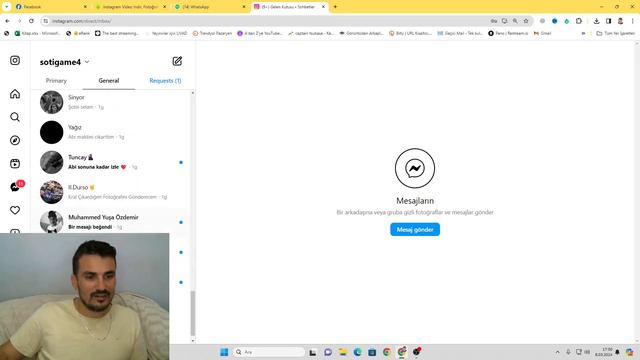
Task: Click Sinyor's profile picture thumbnail
Action: [51, 102]
